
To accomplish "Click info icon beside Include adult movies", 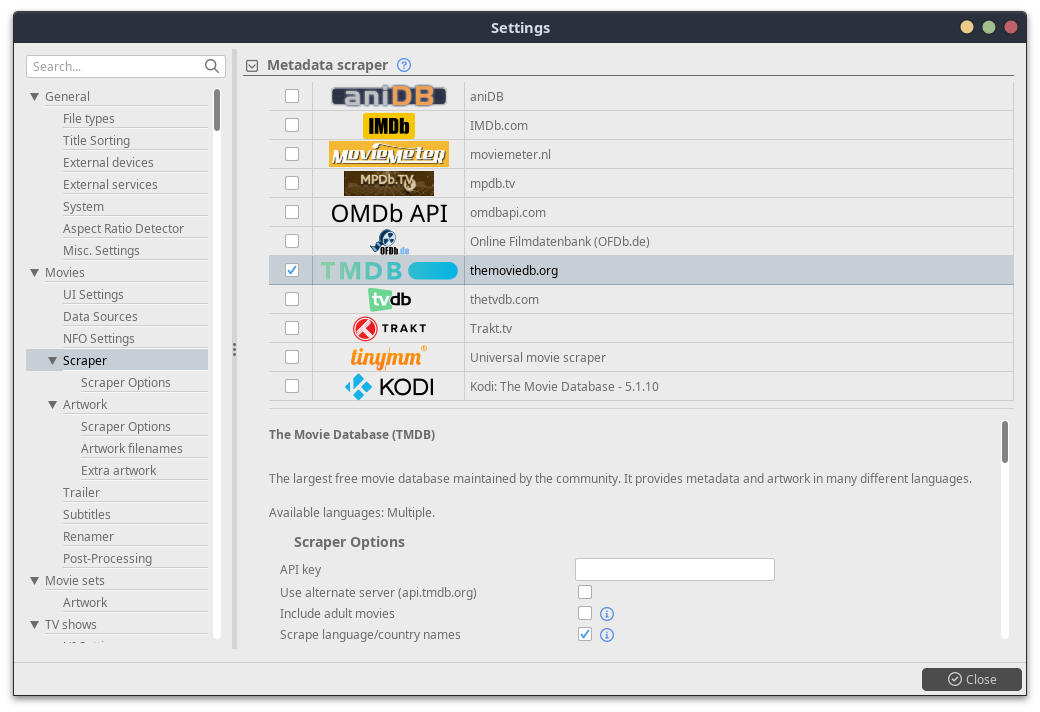I will tap(606, 614).
